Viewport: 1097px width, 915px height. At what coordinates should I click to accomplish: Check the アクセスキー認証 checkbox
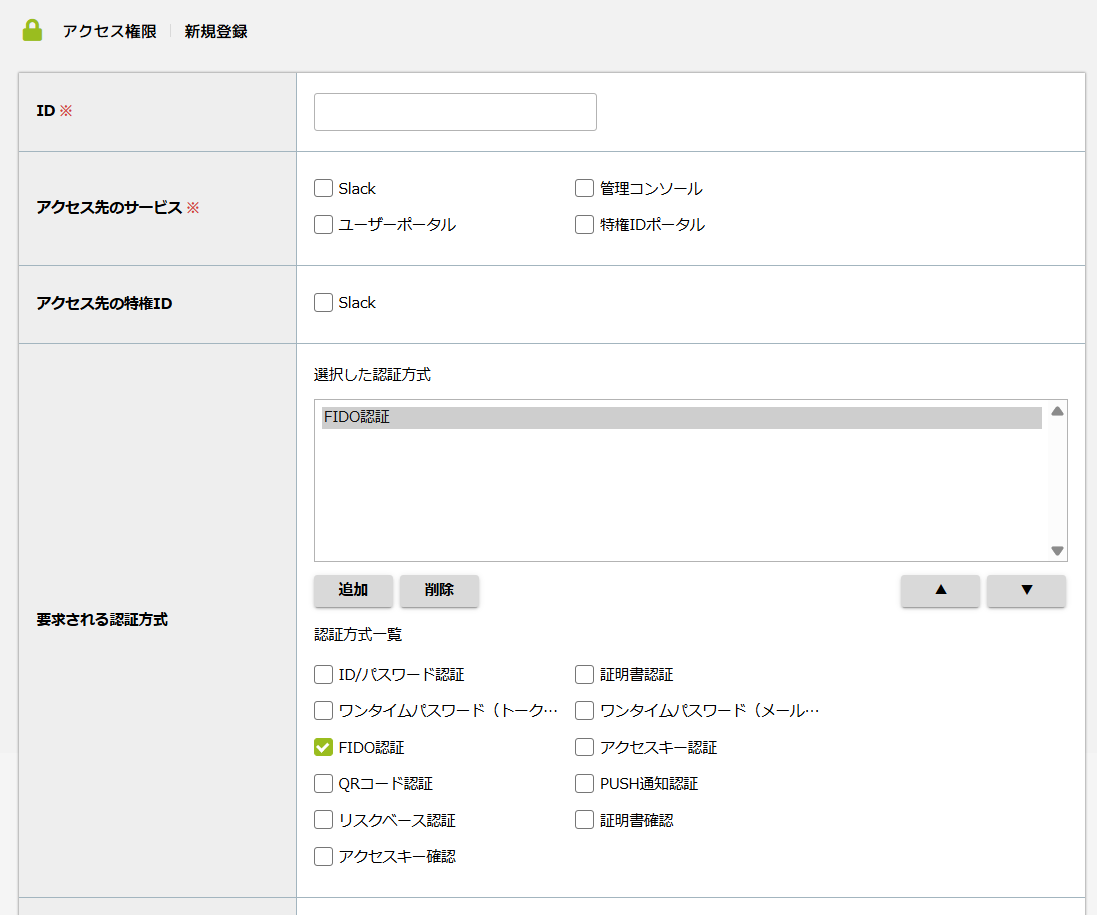click(584, 747)
